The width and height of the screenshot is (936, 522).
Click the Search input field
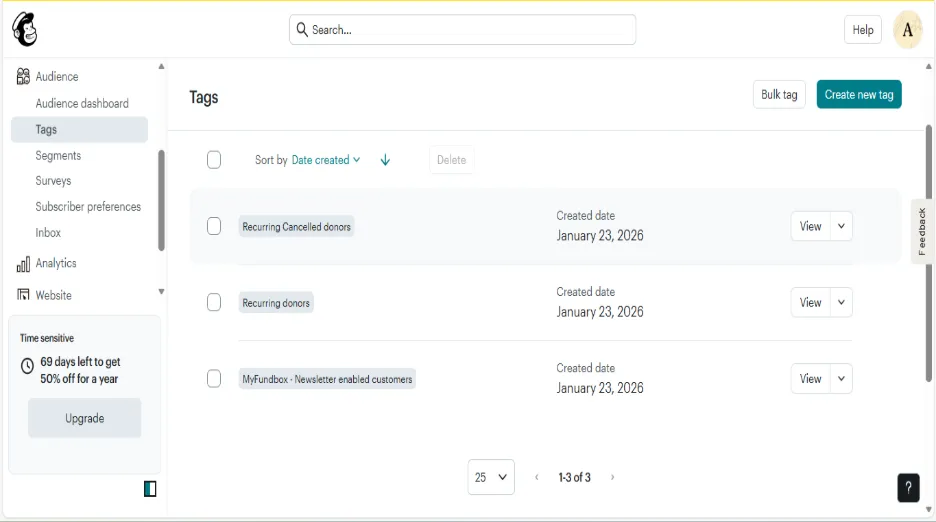click(463, 30)
